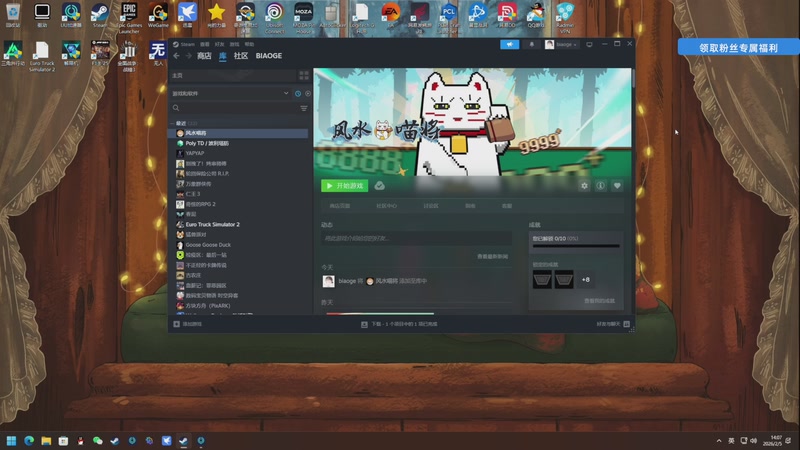Open WeGame desktop shortcut
800x450 pixels.
158,15
